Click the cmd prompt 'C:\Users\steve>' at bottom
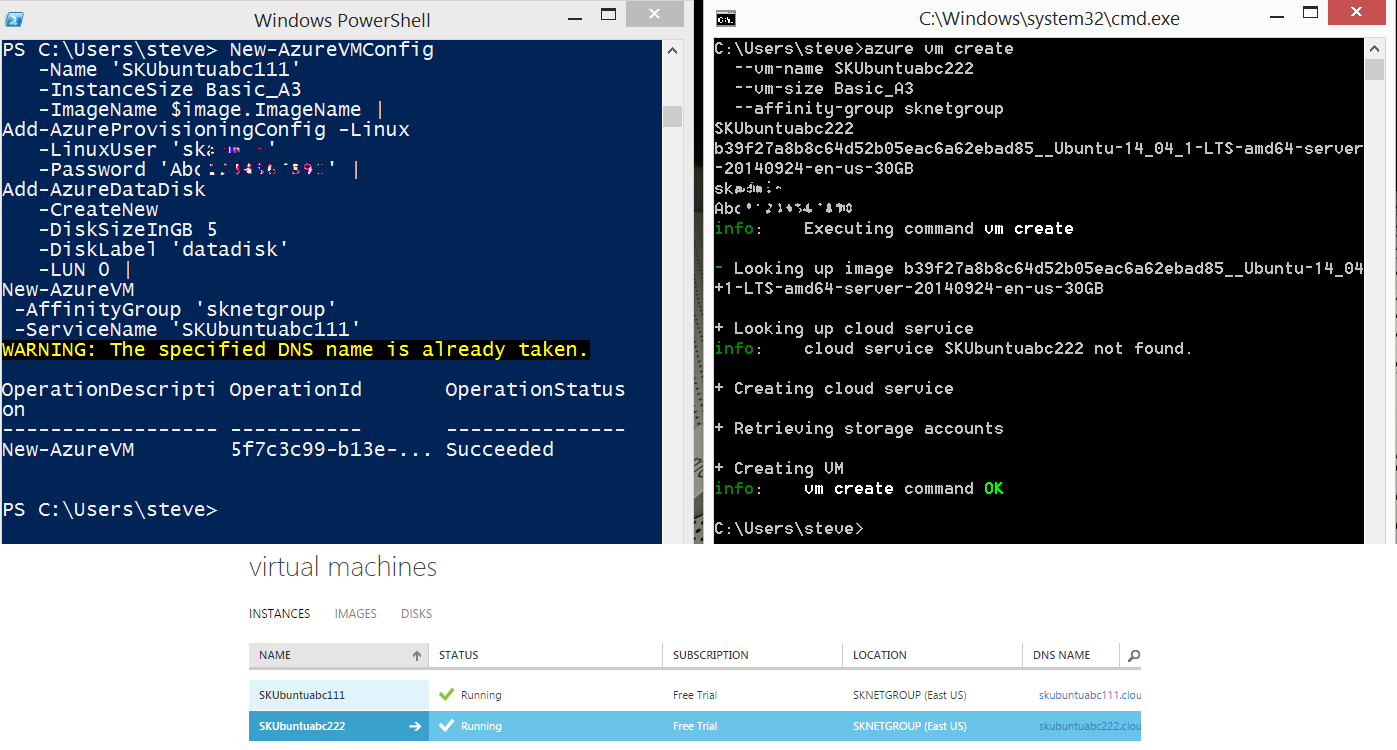Viewport: 1397px width, 750px height. pyautogui.click(x=789, y=529)
